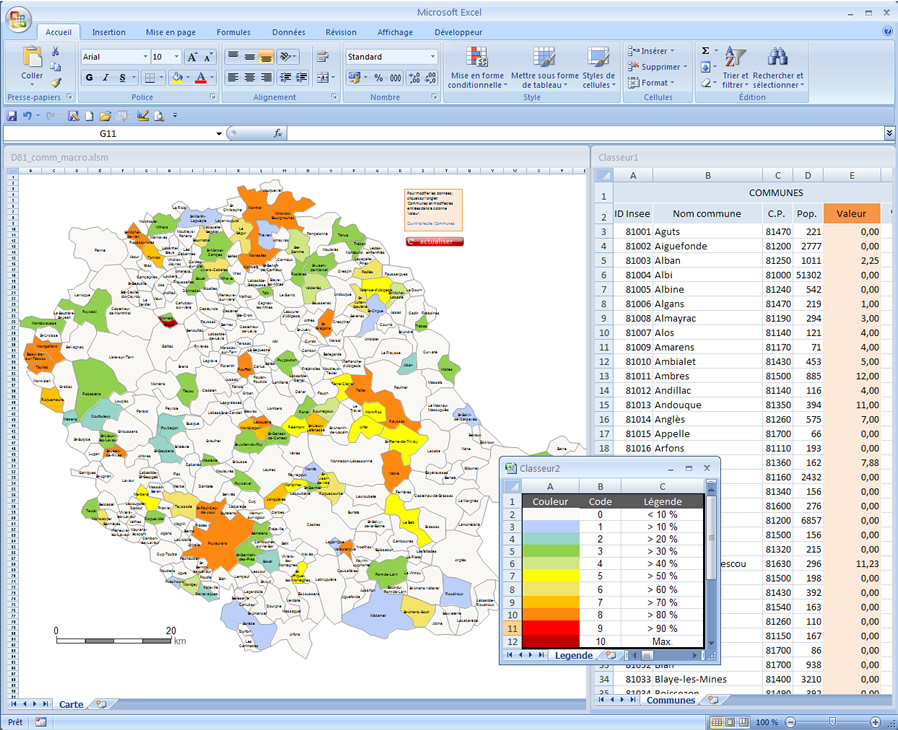Open the Standard number format dropdown
This screenshot has width=898, height=730.
(432, 57)
